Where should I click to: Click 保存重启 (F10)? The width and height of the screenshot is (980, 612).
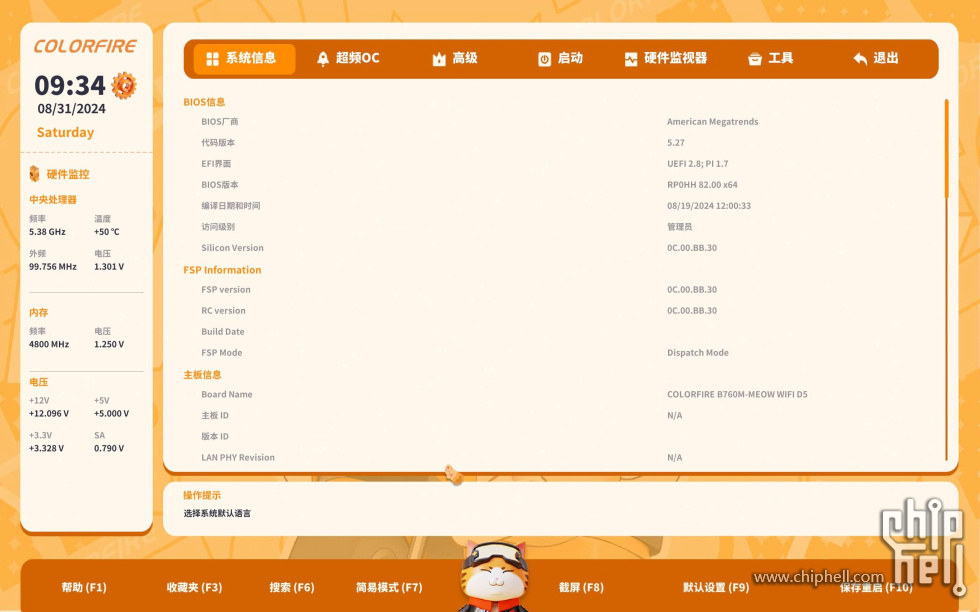click(x=876, y=588)
